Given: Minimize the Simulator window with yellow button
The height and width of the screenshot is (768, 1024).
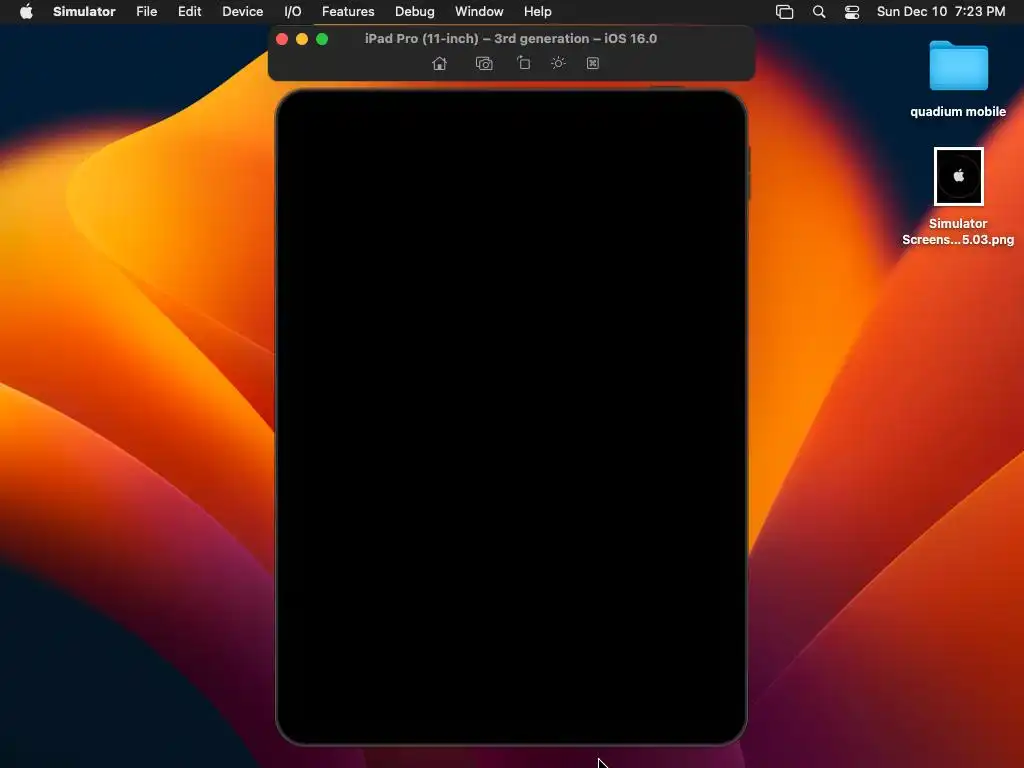Looking at the screenshot, I should (302, 39).
